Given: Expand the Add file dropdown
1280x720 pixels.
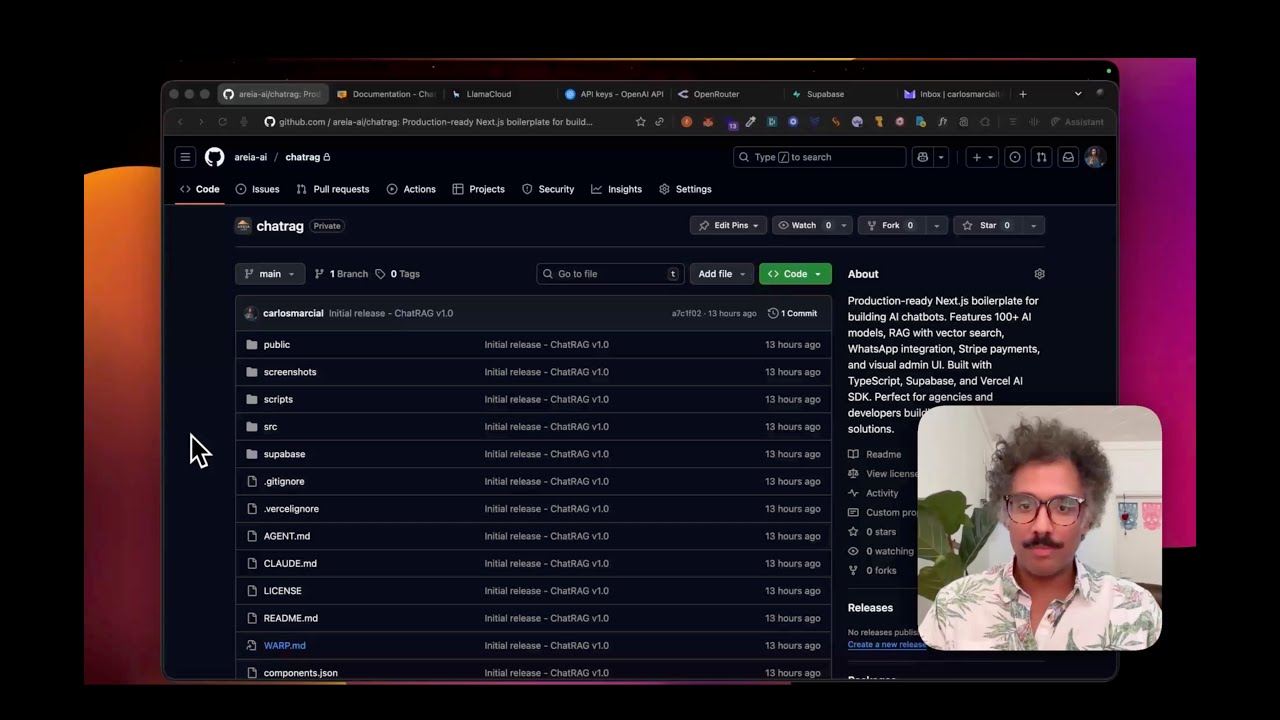Looking at the screenshot, I should tap(721, 274).
